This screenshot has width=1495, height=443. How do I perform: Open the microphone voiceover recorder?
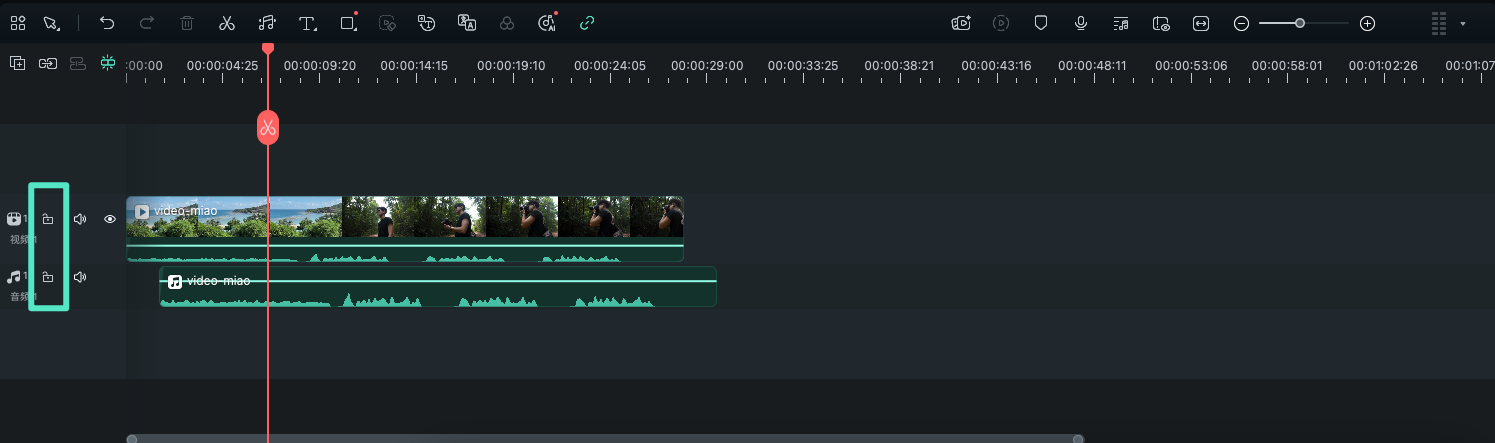[x=1081, y=23]
